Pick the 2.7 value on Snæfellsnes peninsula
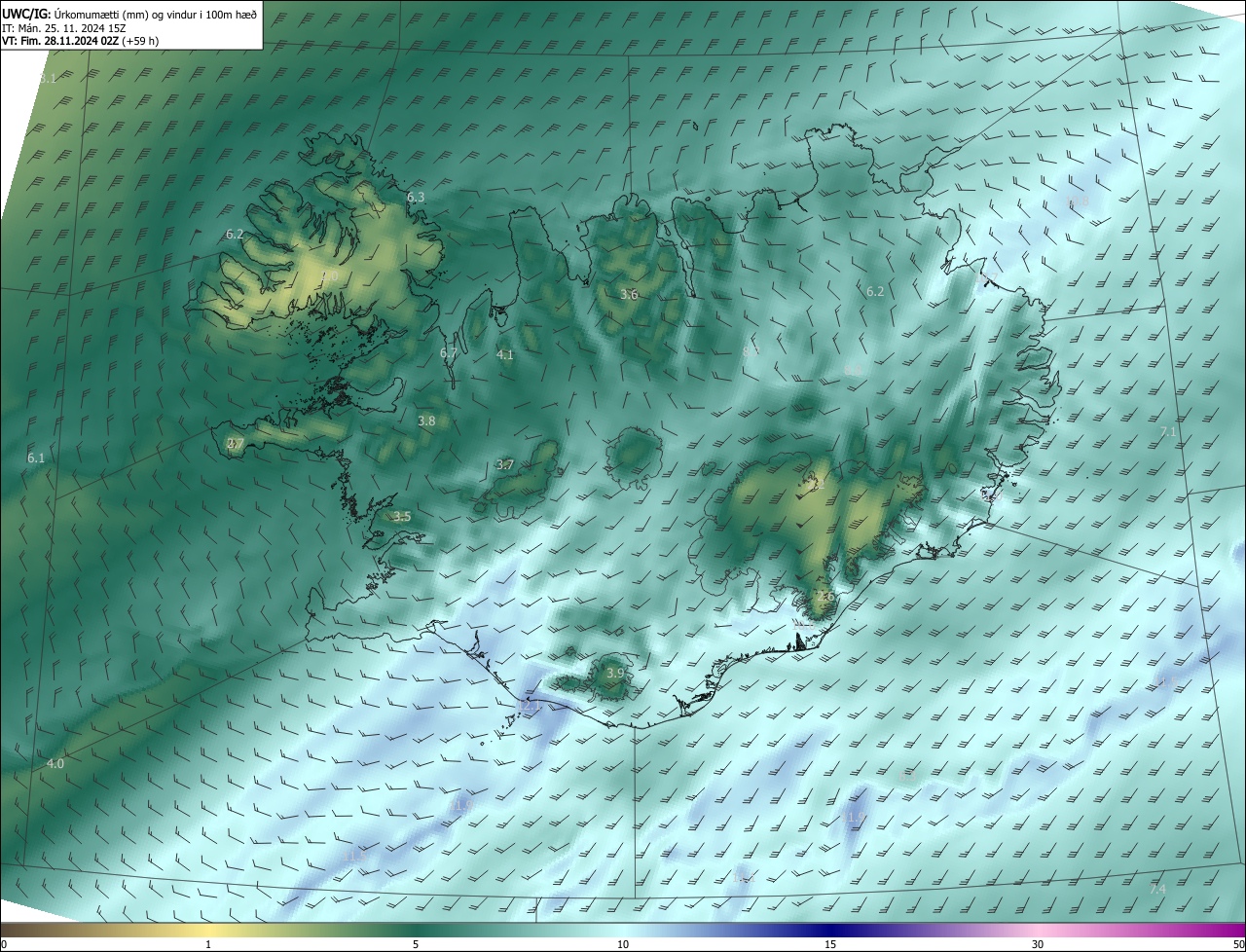This screenshot has height=952, width=1246. [235, 444]
